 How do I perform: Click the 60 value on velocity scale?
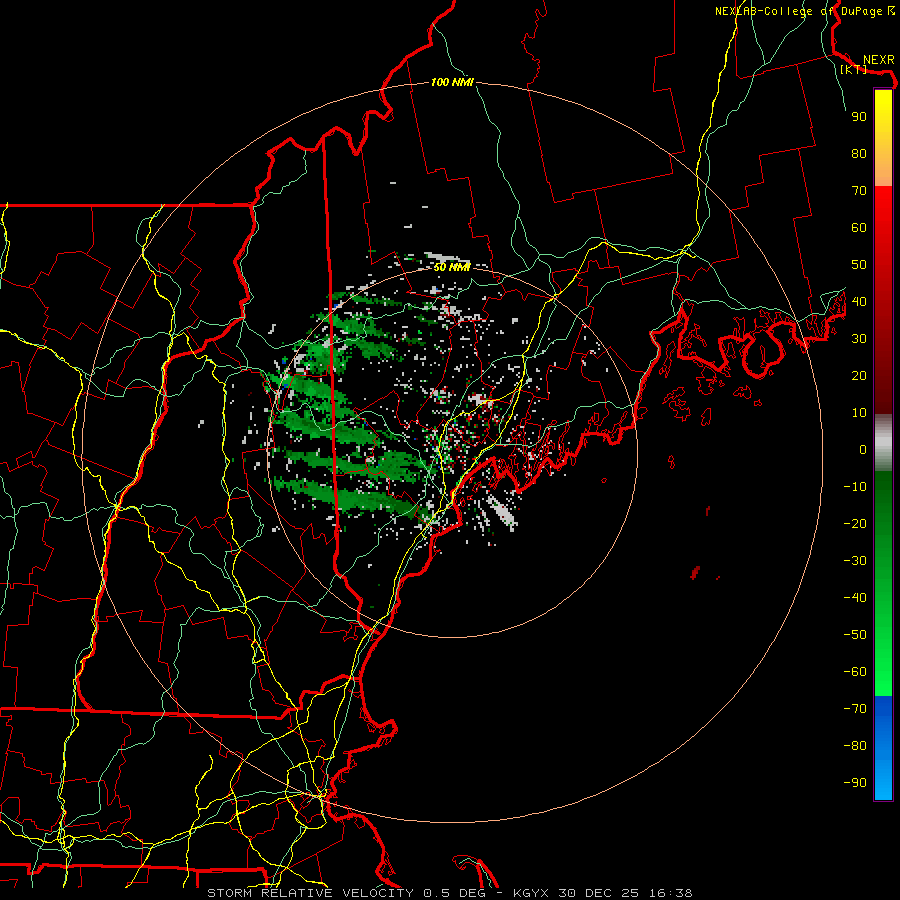(x=859, y=227)
